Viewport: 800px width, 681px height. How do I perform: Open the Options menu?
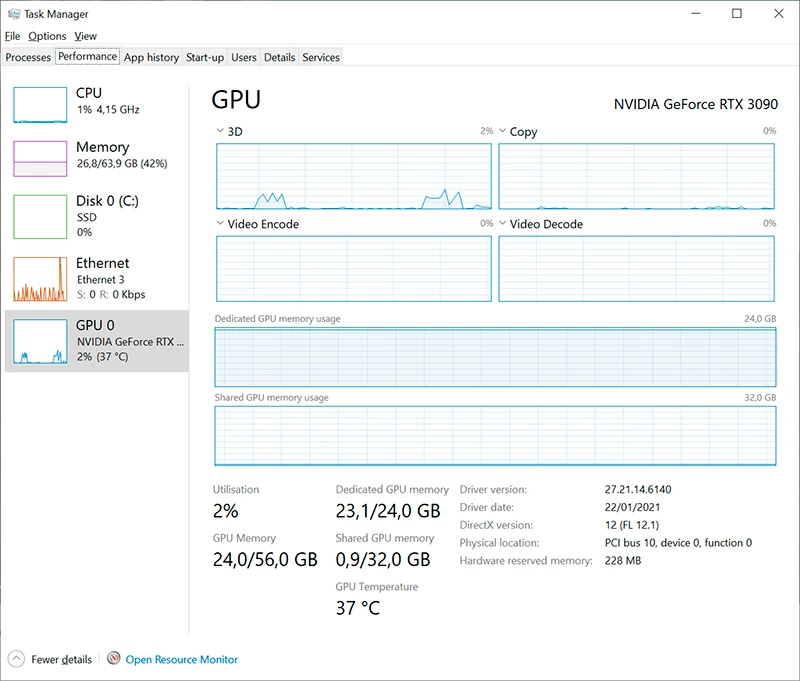pos(47,36)
